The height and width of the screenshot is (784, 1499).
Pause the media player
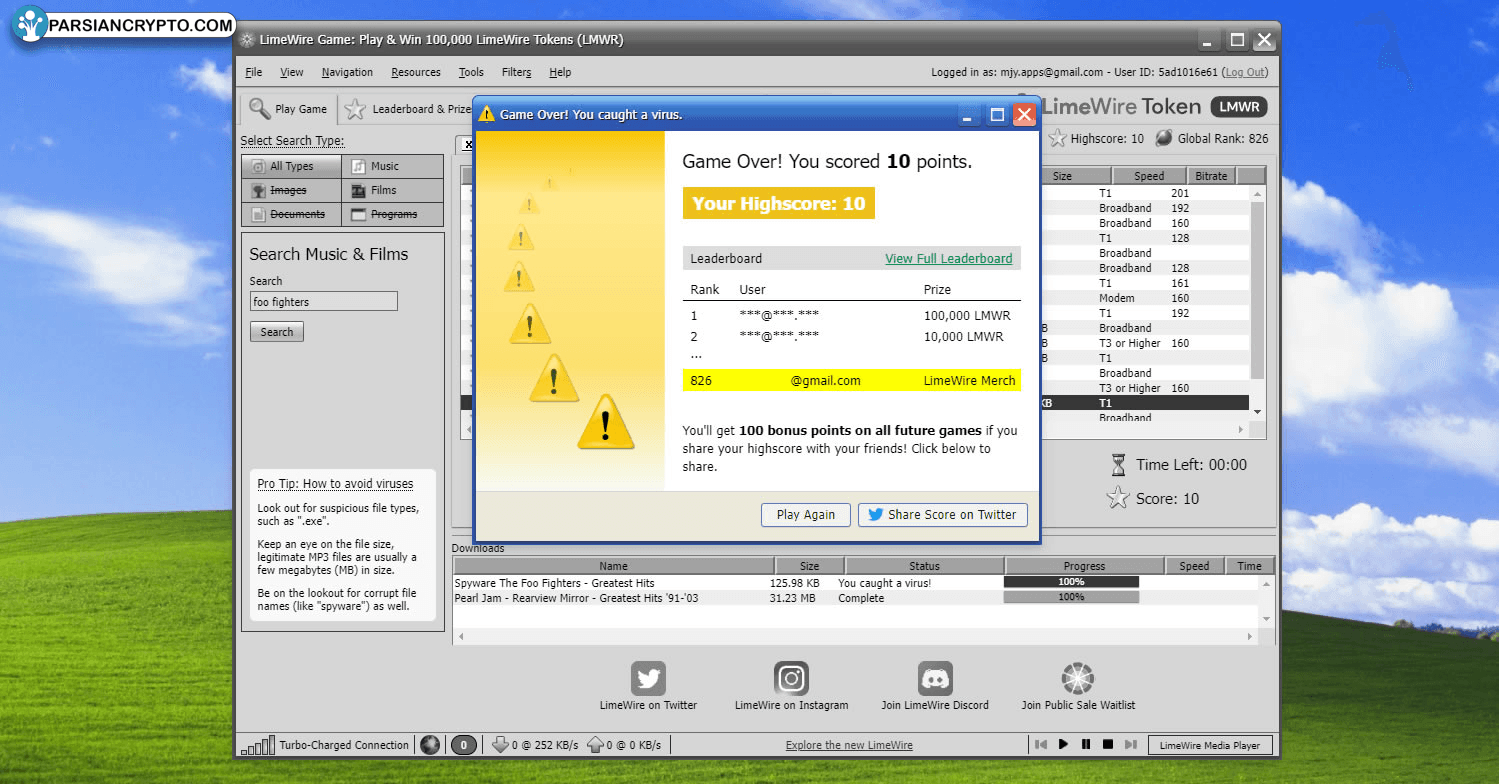click(x=1086, y=745)
